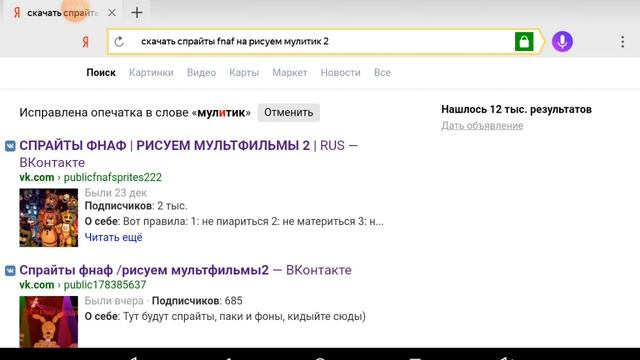Click text "Подписчиков: 685"
640x360 pixels.
tap(197, 301)
